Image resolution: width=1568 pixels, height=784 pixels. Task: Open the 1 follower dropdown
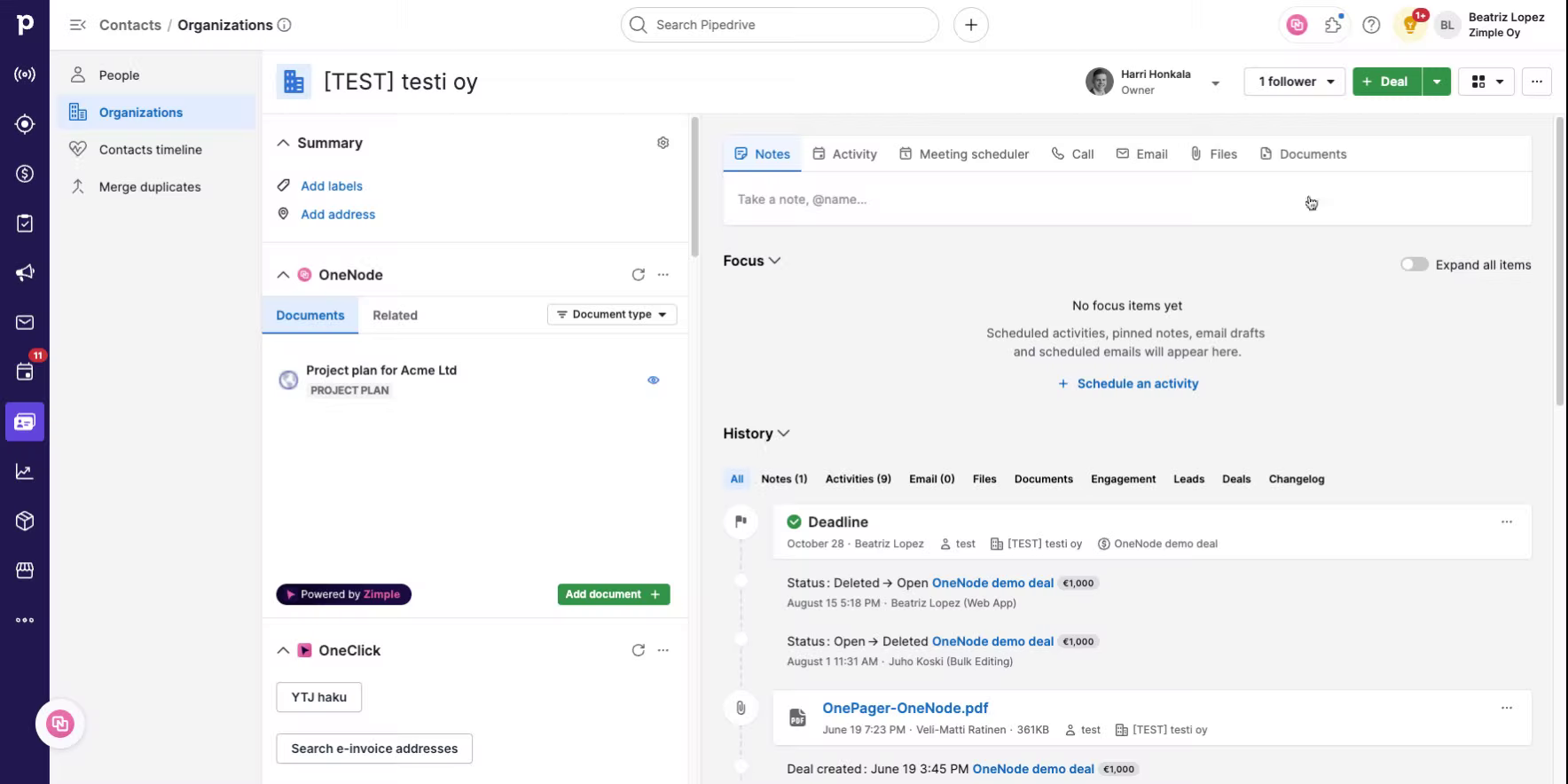1295,82
